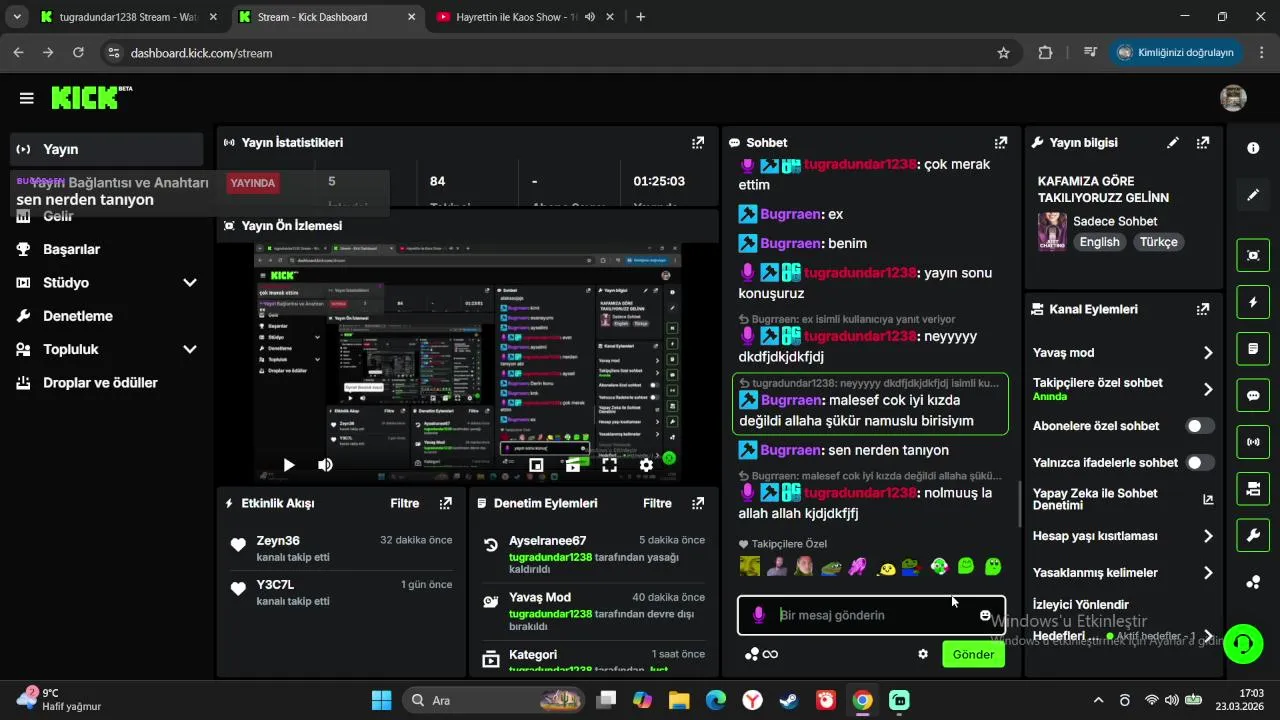Image resolution: width=1280 pixels, height=720 pixels.
Task: Pop out the Denetim Eylemleri panel
Action: point(698,503)
